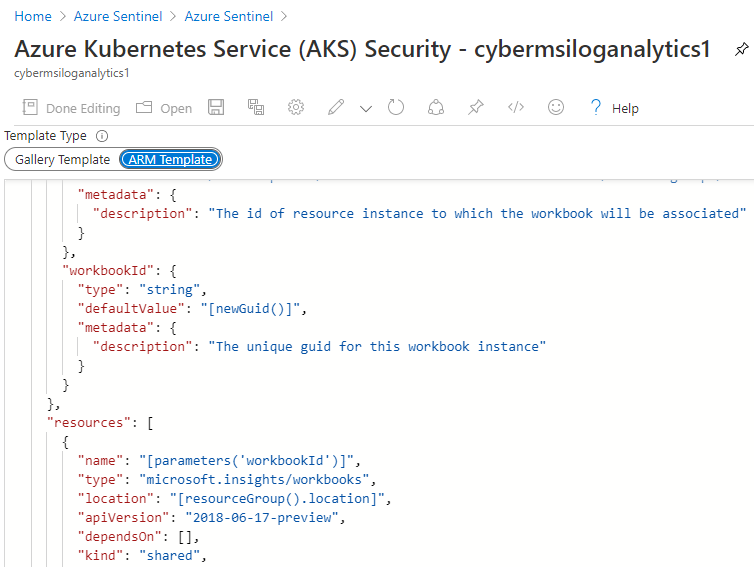Select ARM Template type

[170, 160]
